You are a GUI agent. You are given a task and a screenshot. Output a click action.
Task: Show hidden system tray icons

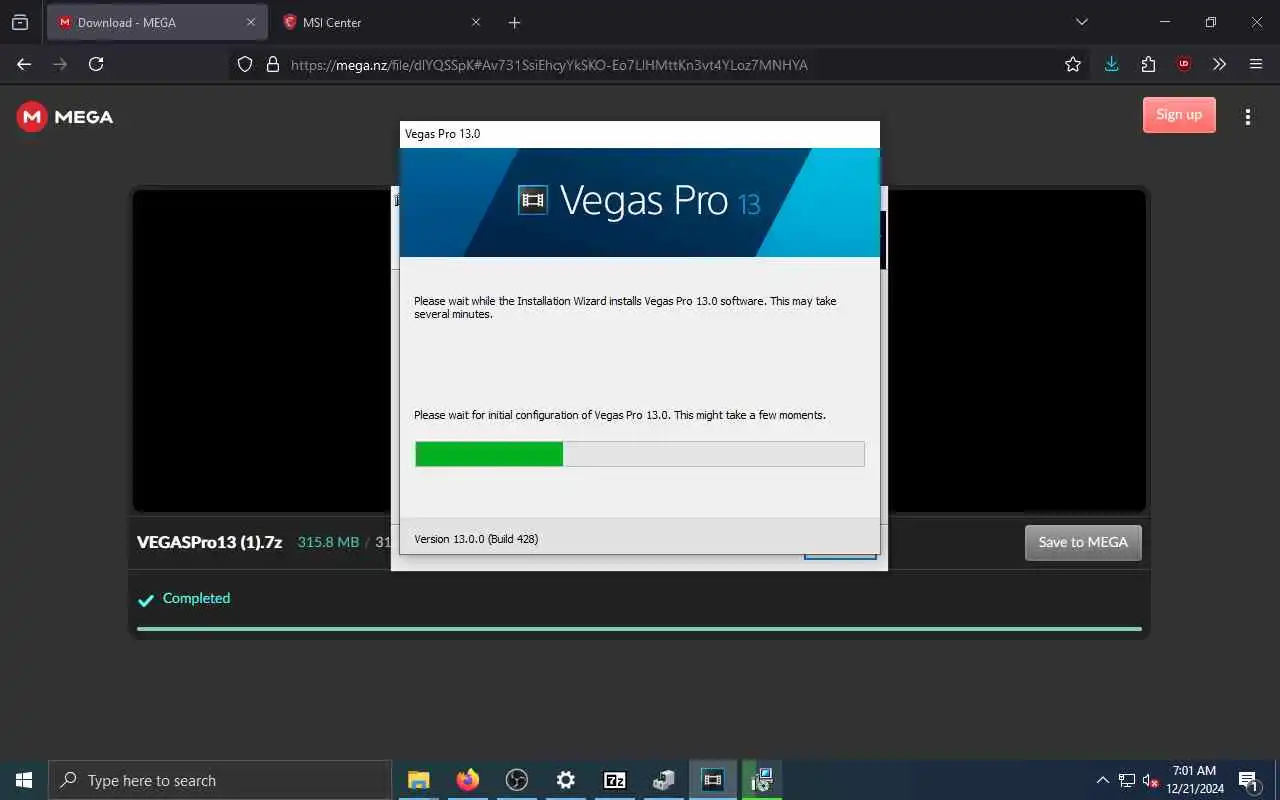[1103, 781]
